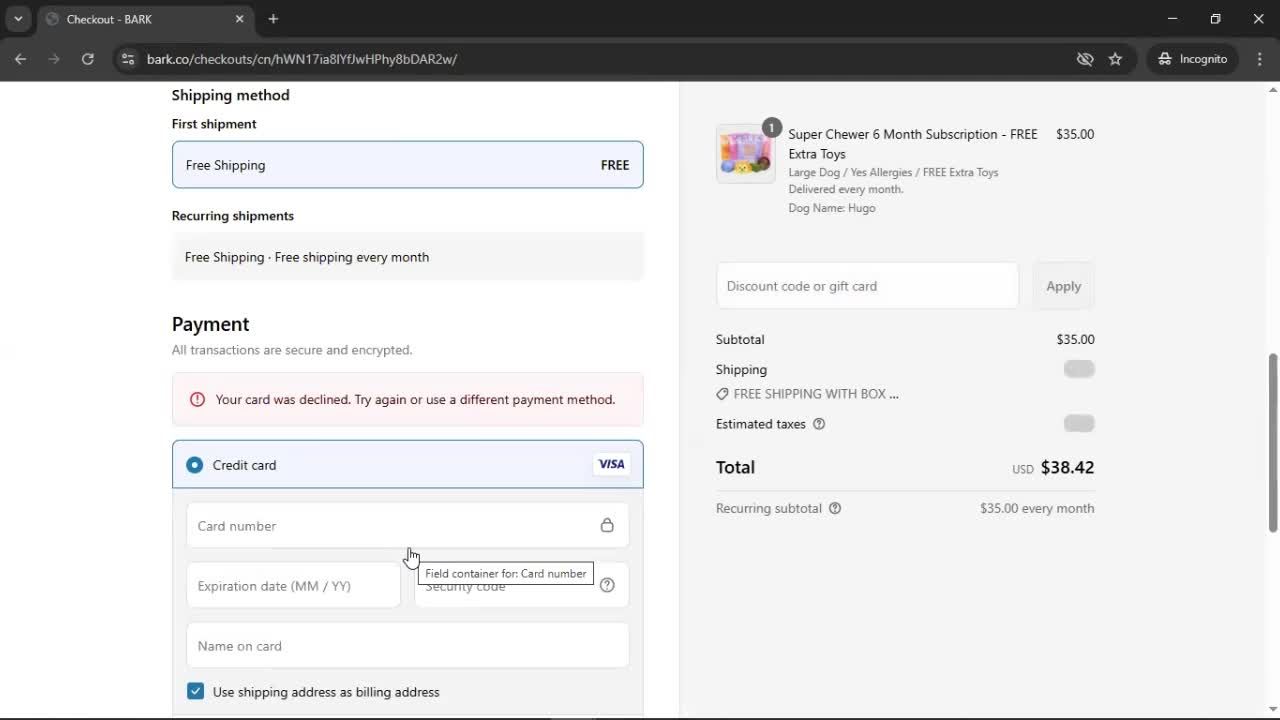
Task: Switch to the Checkout - BARK tab
Action: [x=140, y=19]
